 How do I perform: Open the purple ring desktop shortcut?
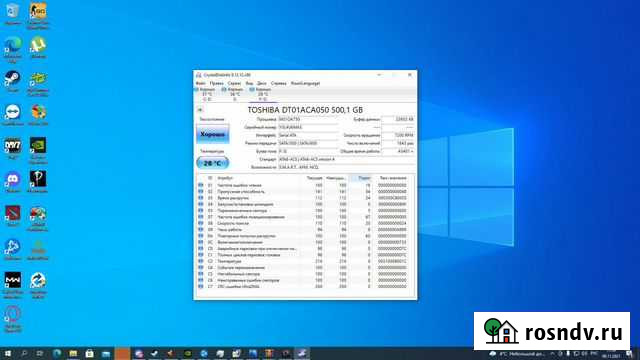click(13, 319)
